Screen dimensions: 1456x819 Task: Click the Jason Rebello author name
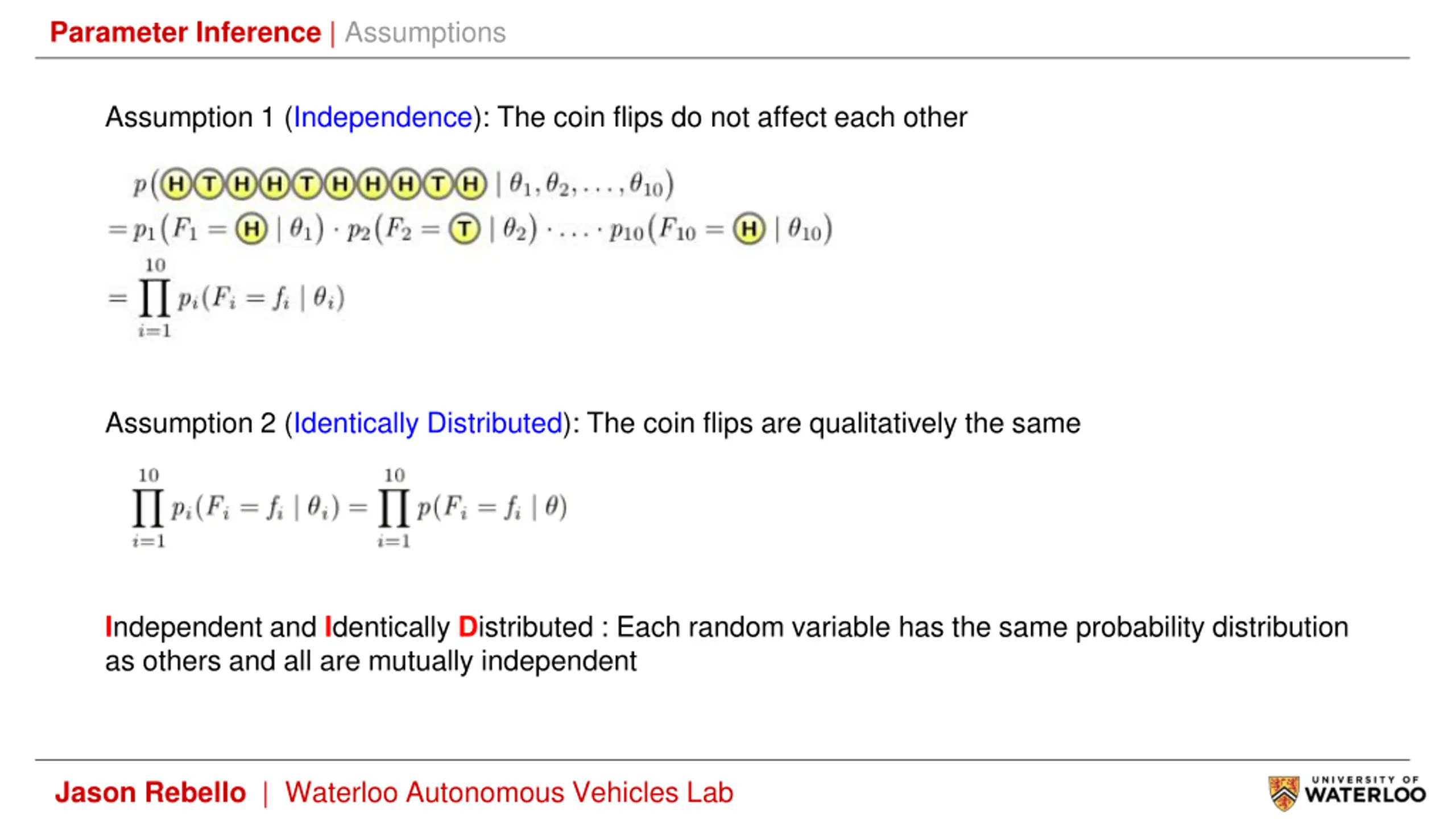click(x=151, y=792)
